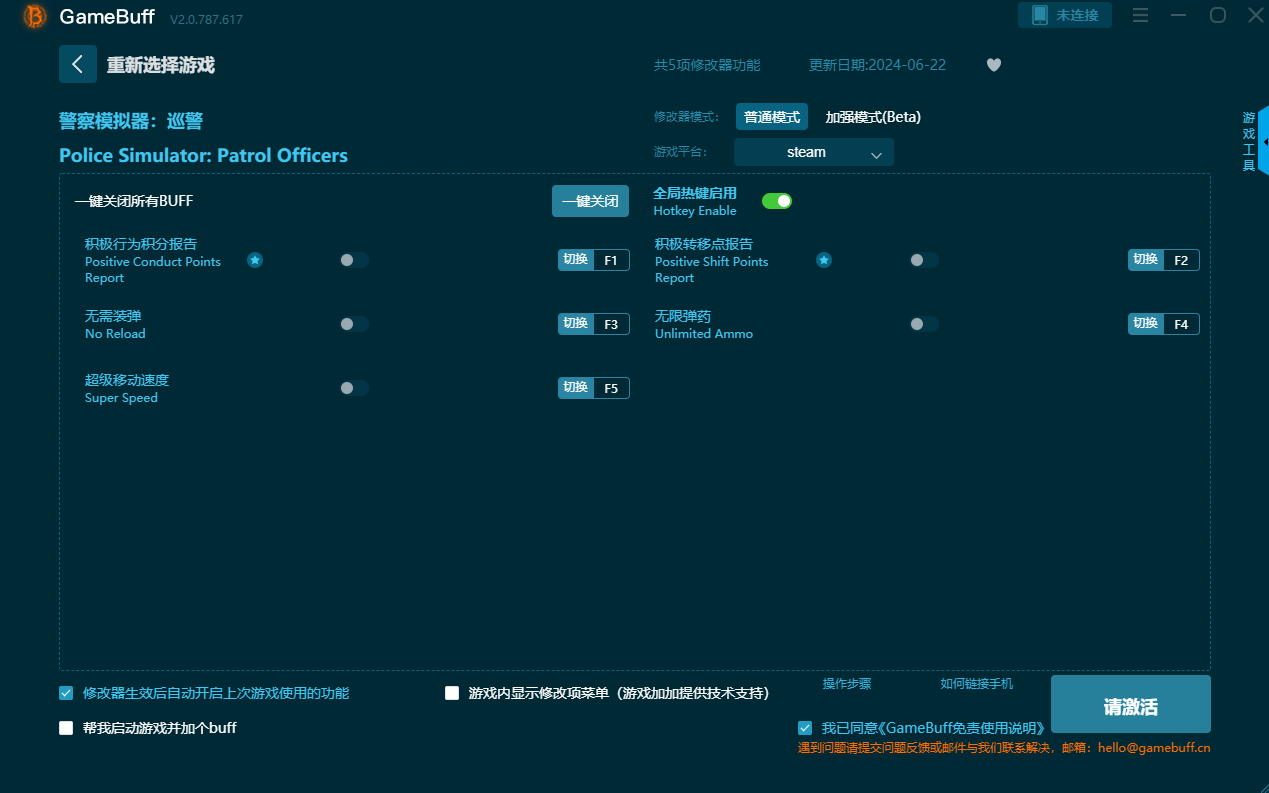Click the phone 未连接 connection icon

[1039, 15]
